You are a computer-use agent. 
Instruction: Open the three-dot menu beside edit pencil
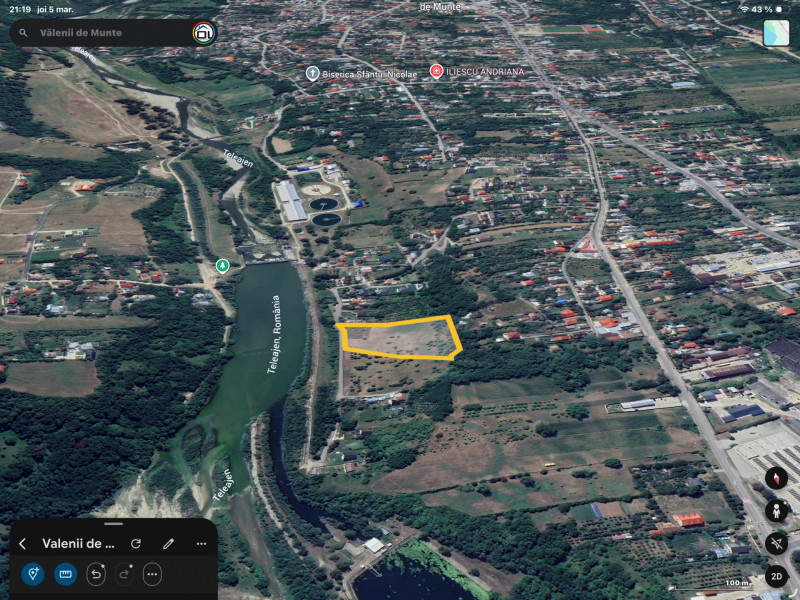coord(202,543)
